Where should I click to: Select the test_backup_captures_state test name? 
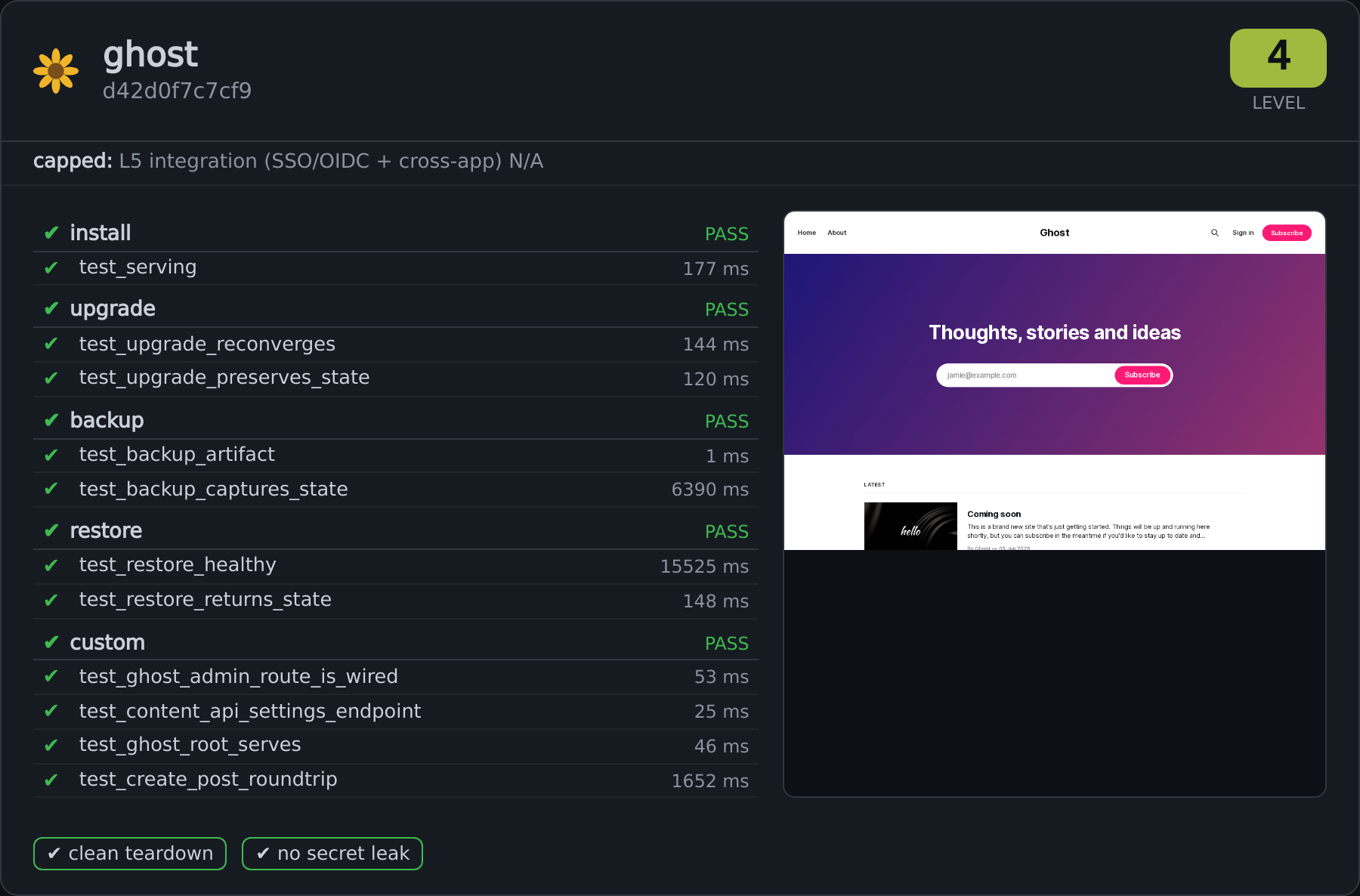213,490
